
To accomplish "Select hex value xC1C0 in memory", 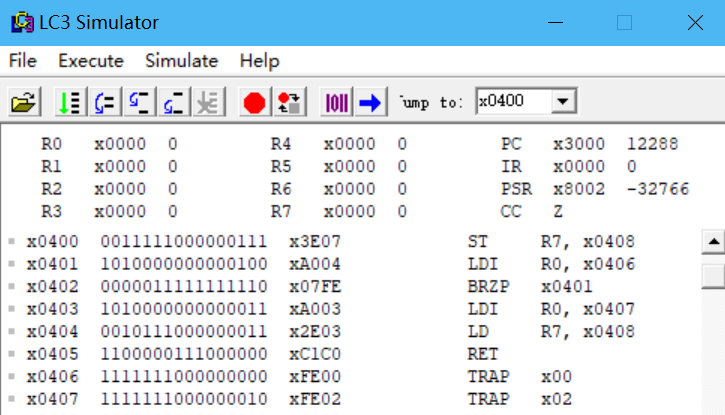I will coord(315,354).
